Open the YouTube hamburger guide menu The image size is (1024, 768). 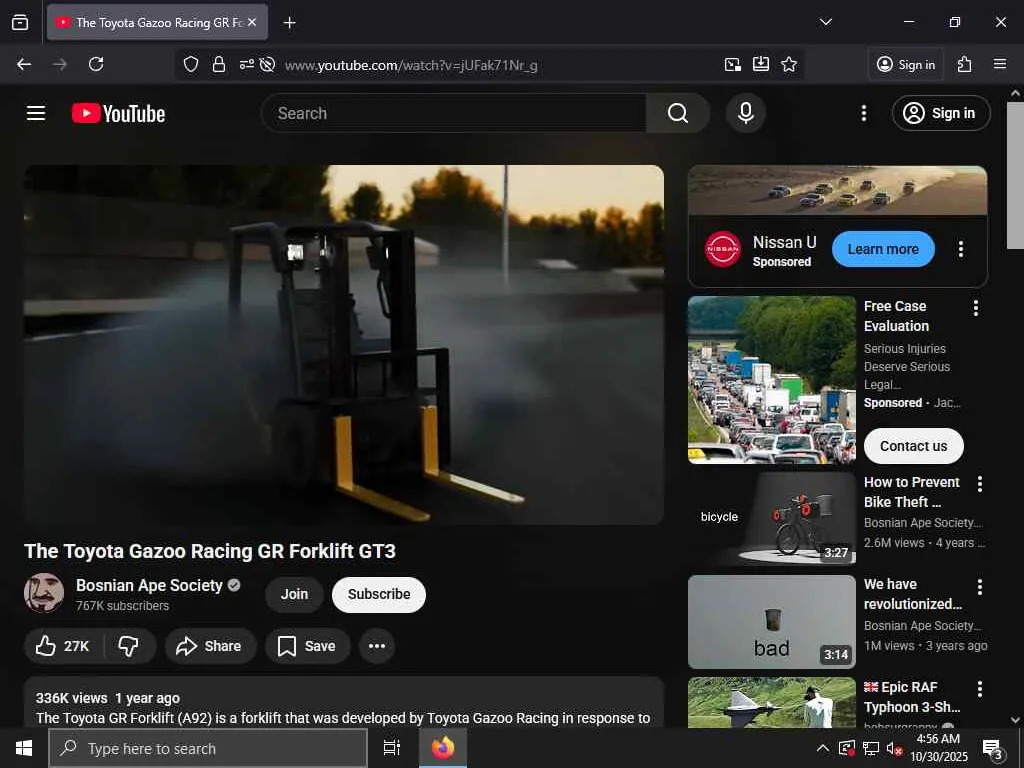[36, 113]
